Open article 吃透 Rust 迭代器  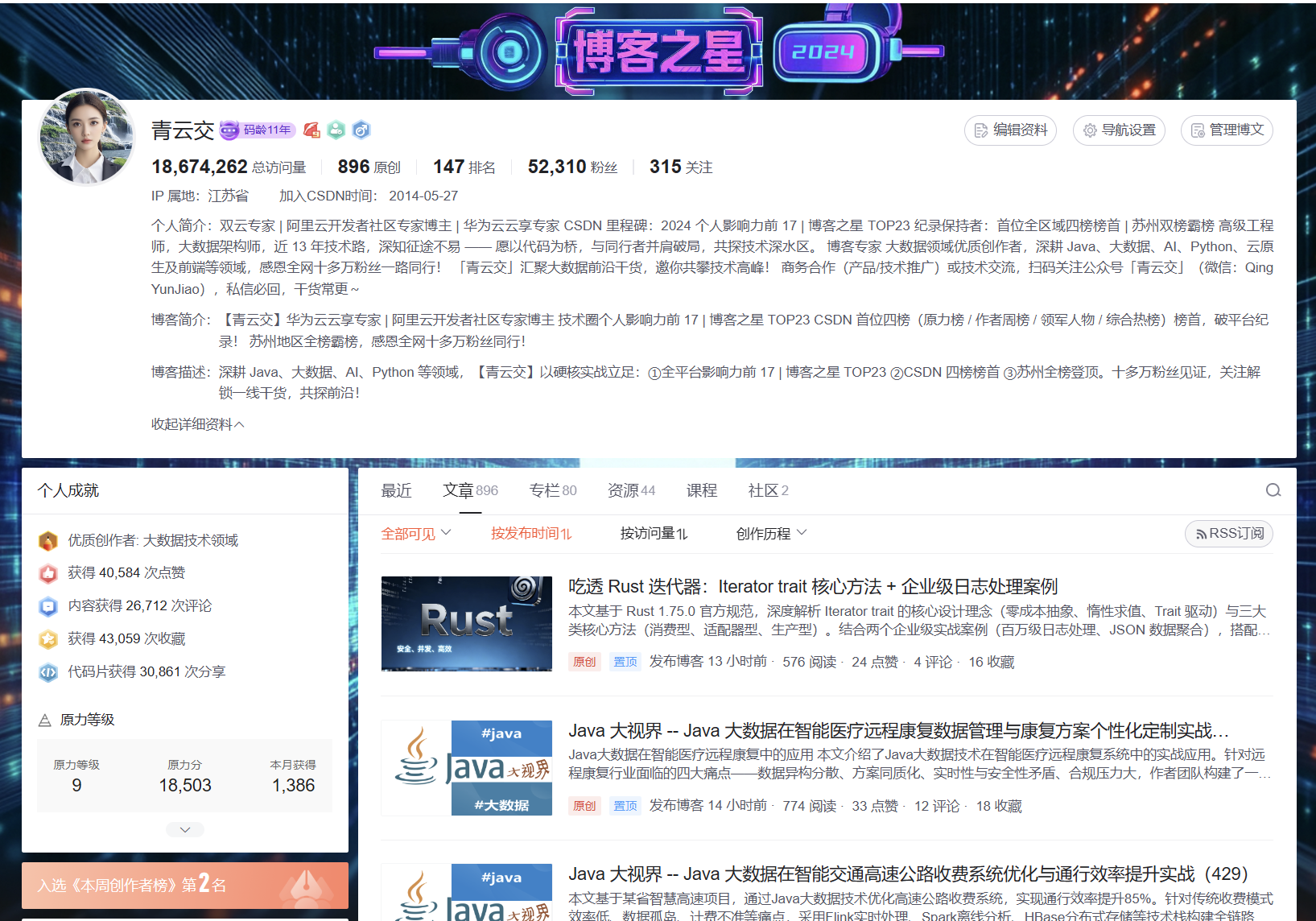click(813, 586)
